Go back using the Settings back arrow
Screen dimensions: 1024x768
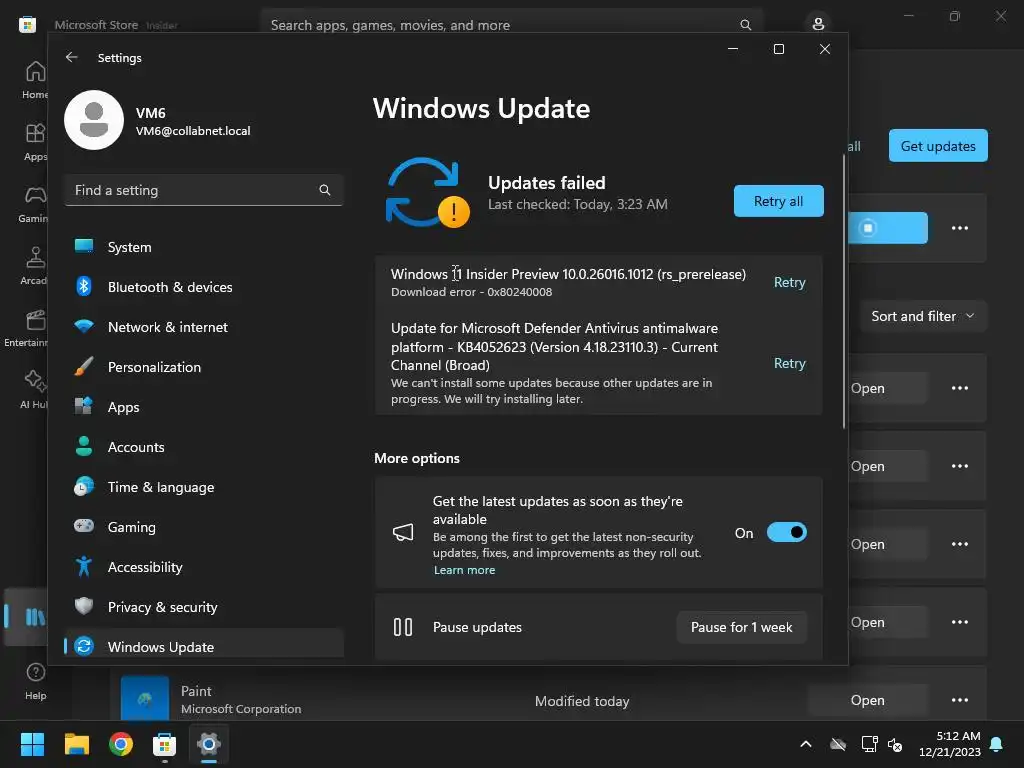click(x=72, y=57)
